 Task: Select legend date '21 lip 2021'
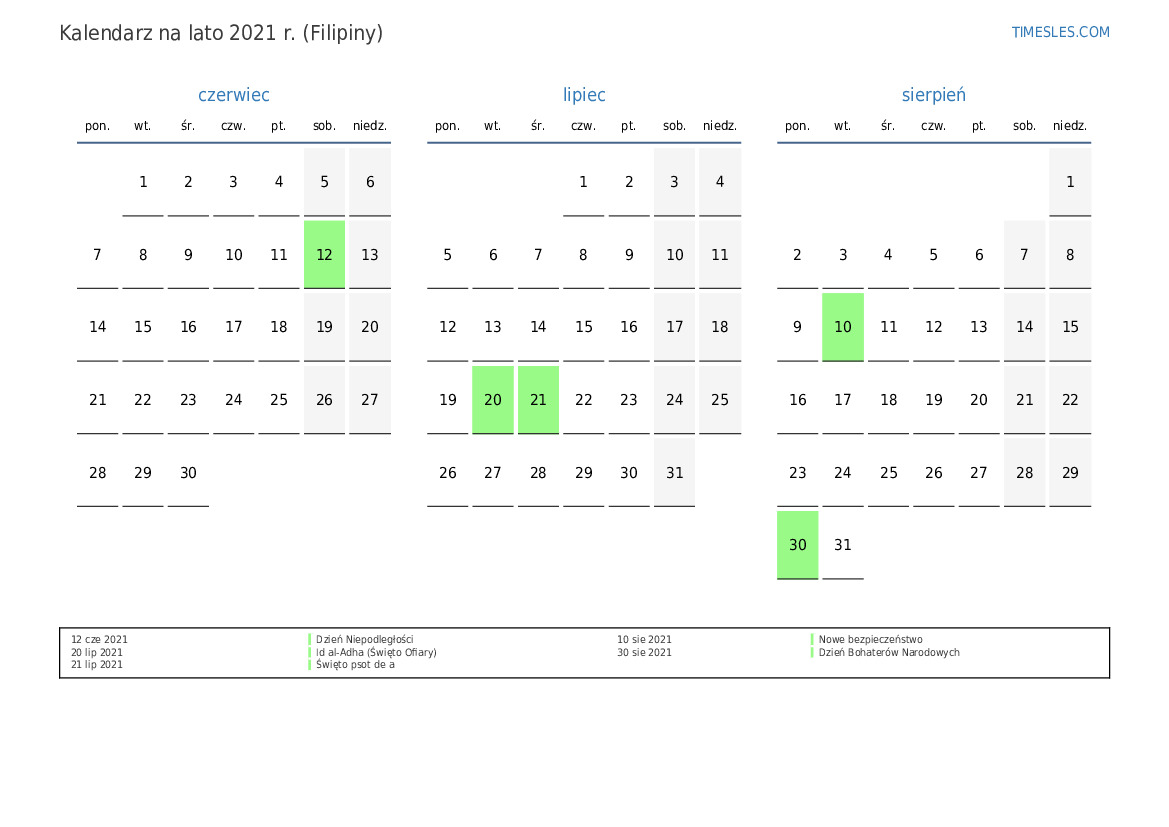click(97, 664)
